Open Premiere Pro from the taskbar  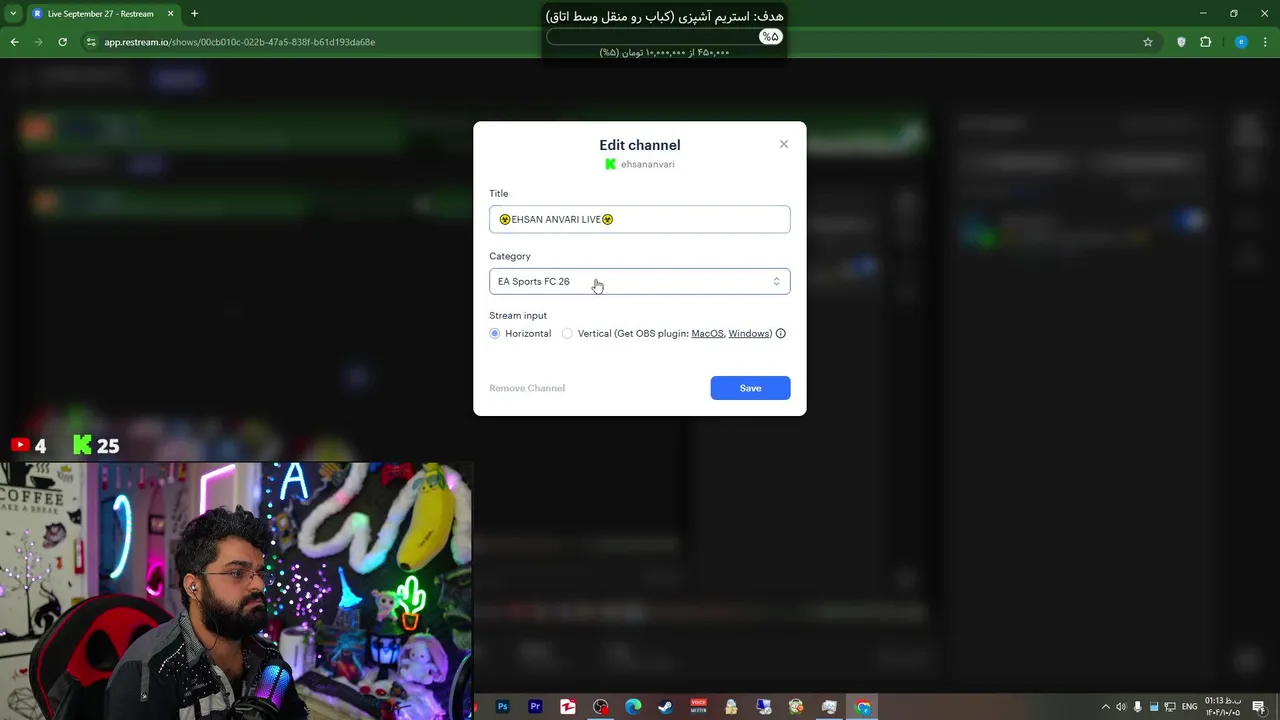[535, 707]
